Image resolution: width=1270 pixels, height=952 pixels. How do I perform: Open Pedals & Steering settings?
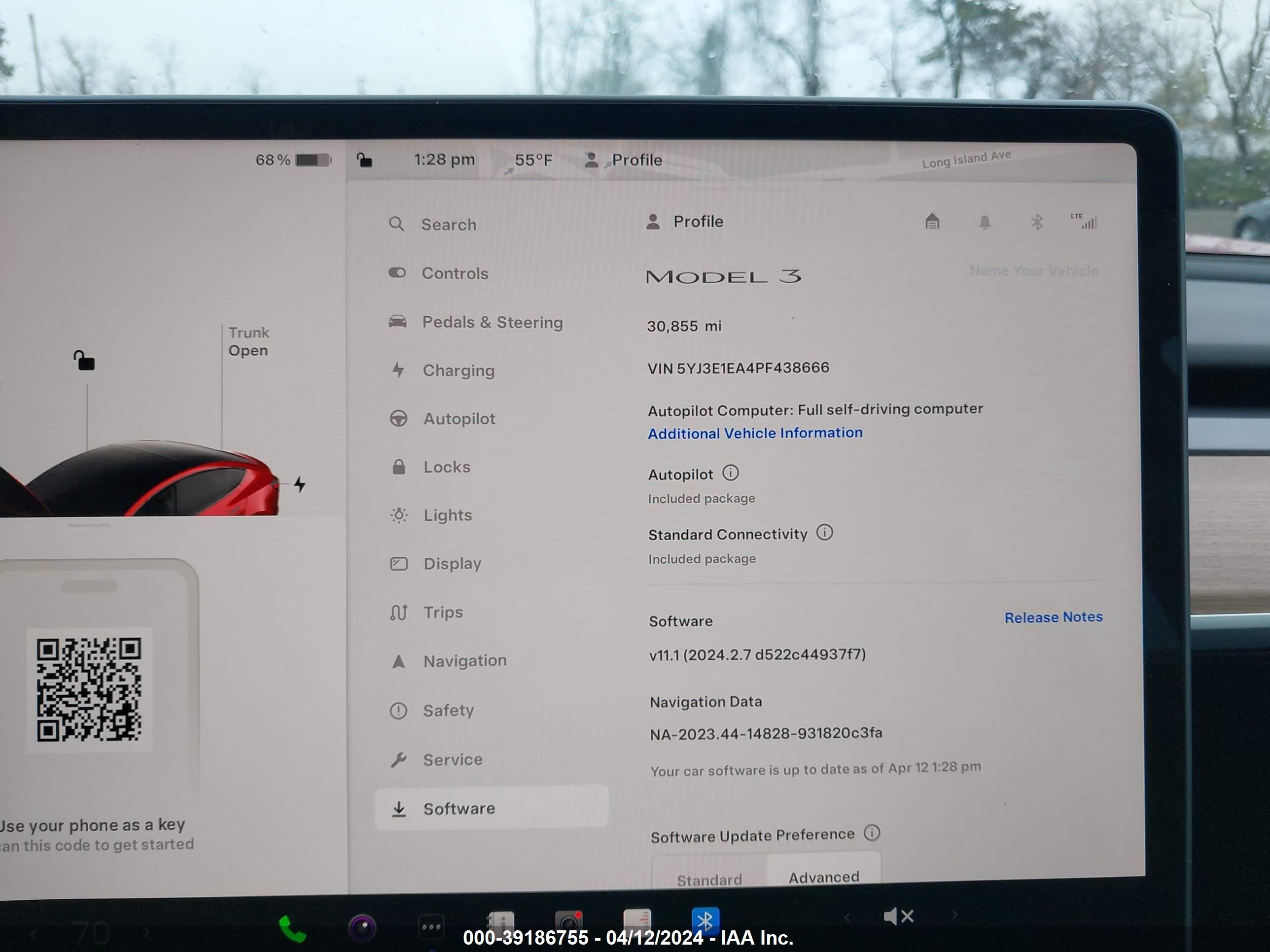click(476, 322)
